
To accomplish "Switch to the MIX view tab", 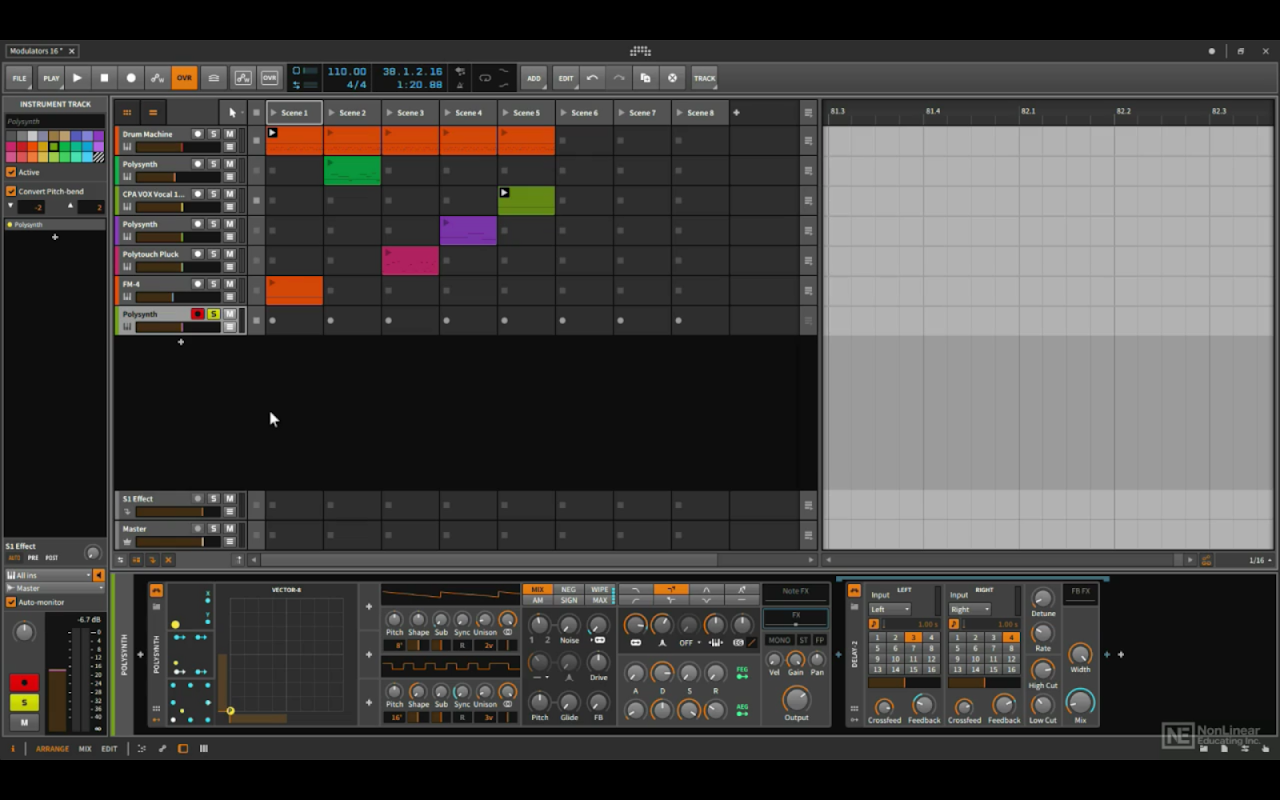I will [85, 748].
